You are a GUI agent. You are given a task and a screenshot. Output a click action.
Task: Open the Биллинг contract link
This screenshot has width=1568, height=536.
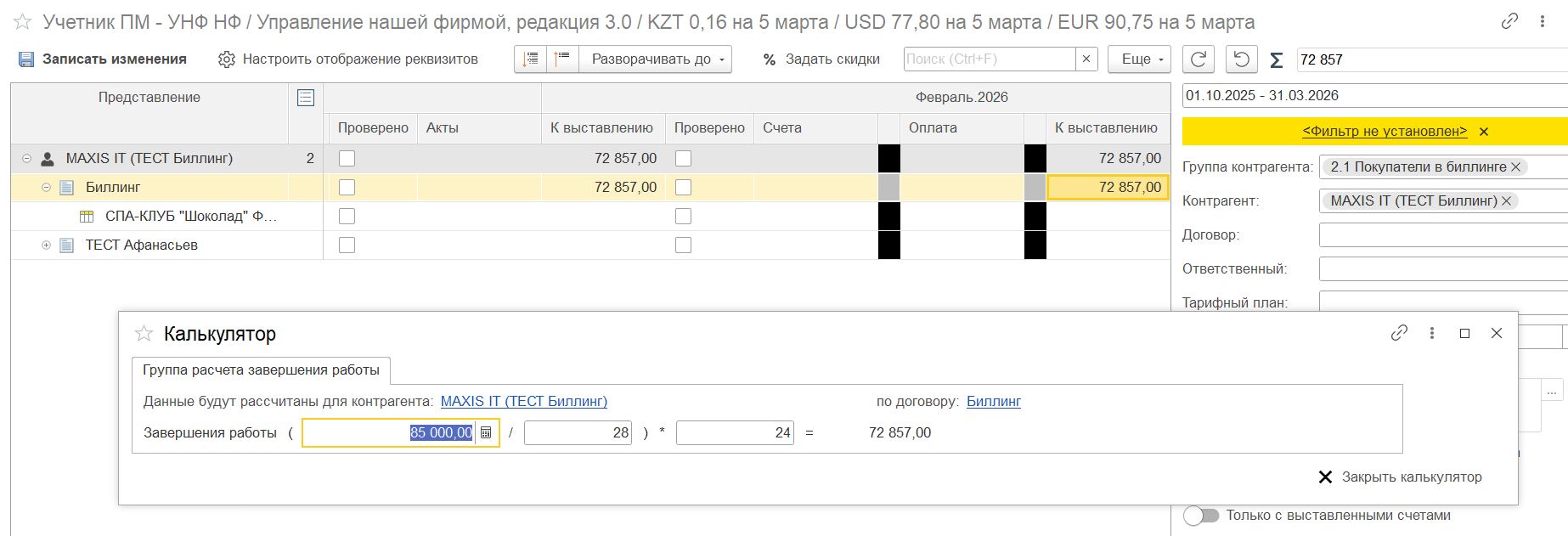pyautogui.click(x=993, y=402)
